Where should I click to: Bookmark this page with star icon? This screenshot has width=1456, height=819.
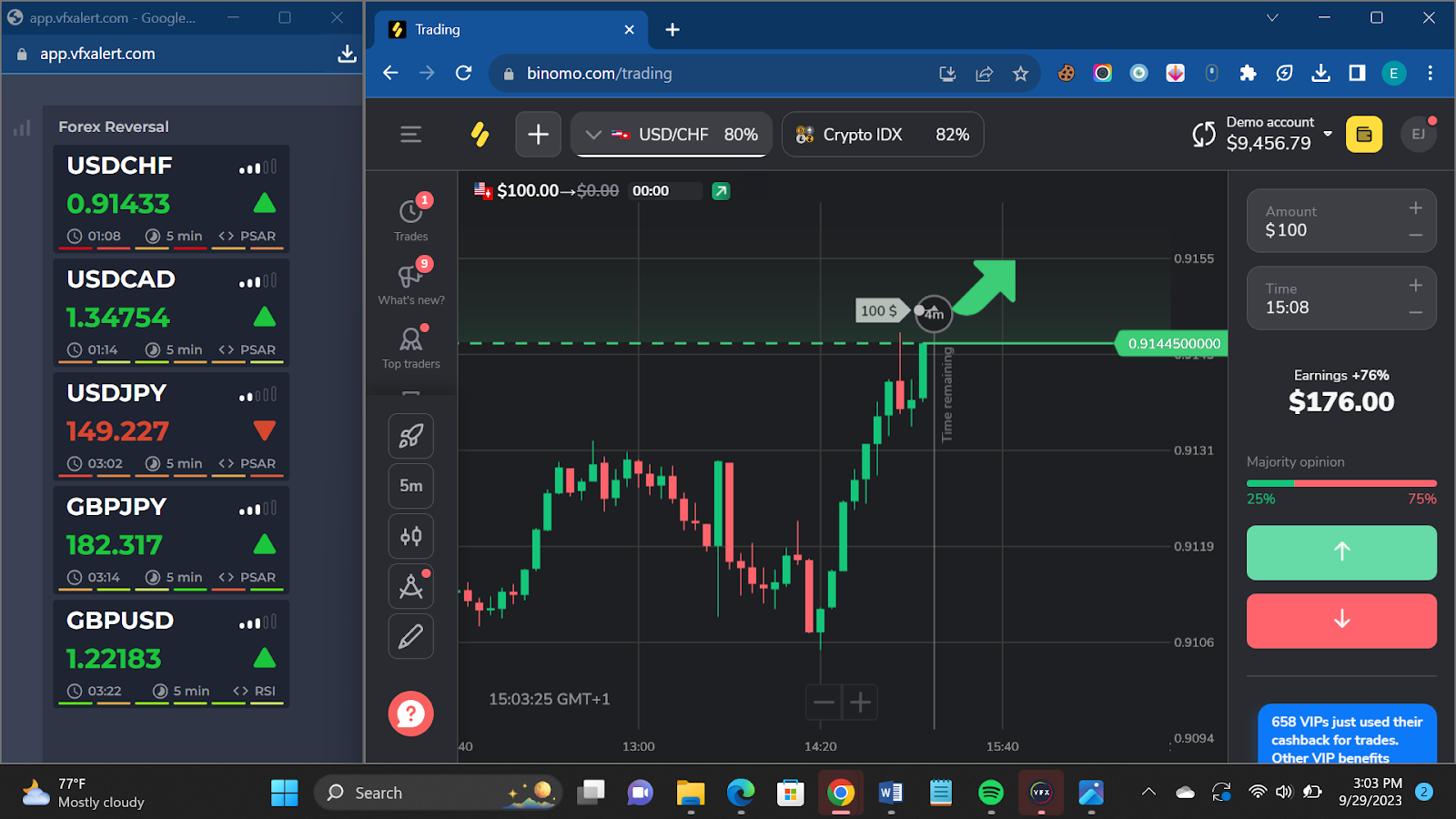click(x=1020, y=74)
